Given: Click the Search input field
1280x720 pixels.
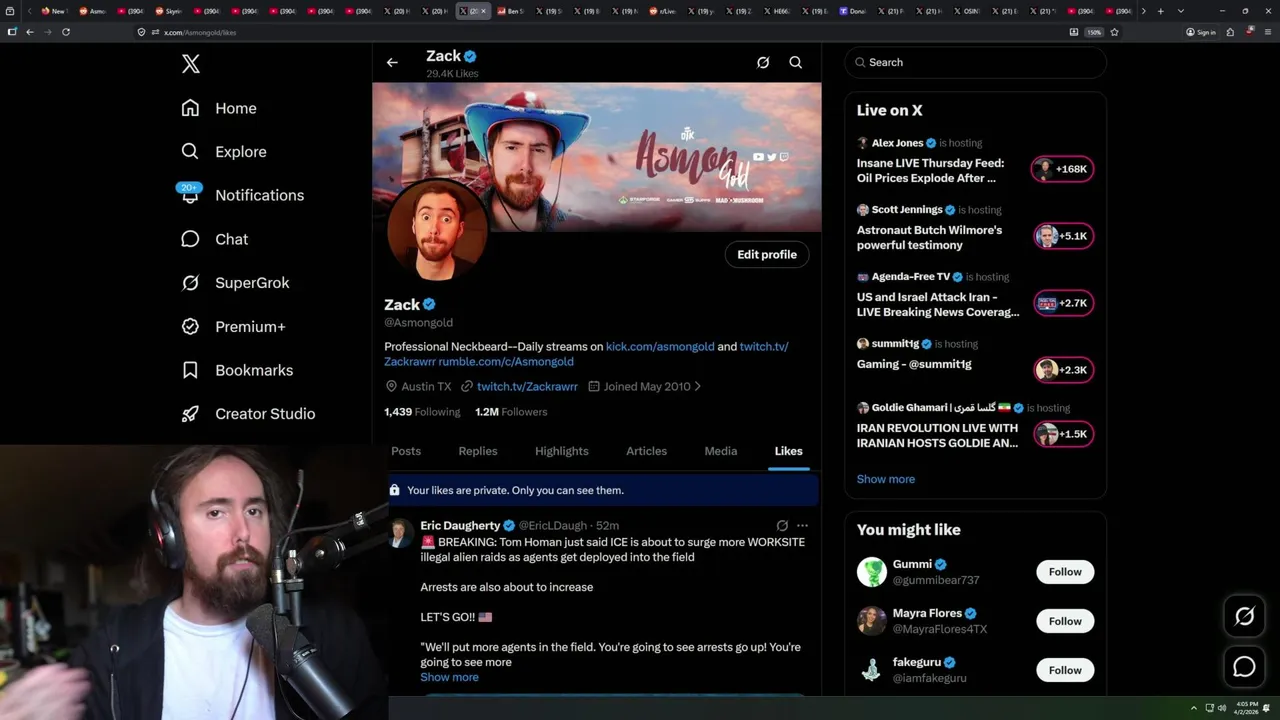Looking at the screenshot, I should pos(975,62).
